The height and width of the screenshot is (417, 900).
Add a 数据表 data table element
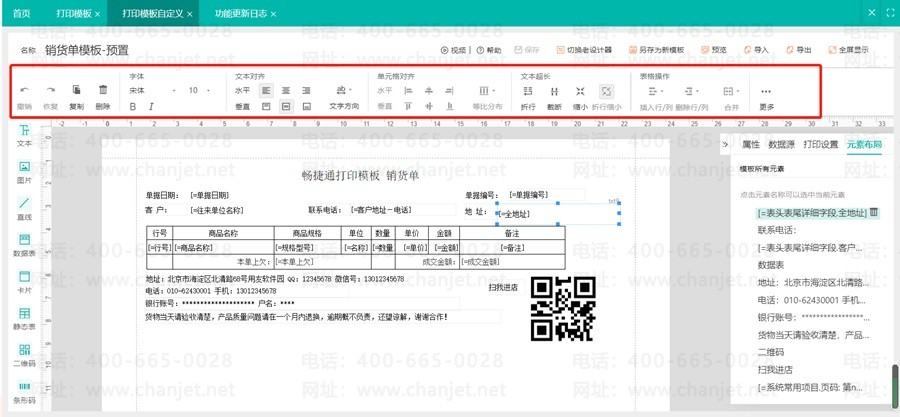[x=25, y=245]
